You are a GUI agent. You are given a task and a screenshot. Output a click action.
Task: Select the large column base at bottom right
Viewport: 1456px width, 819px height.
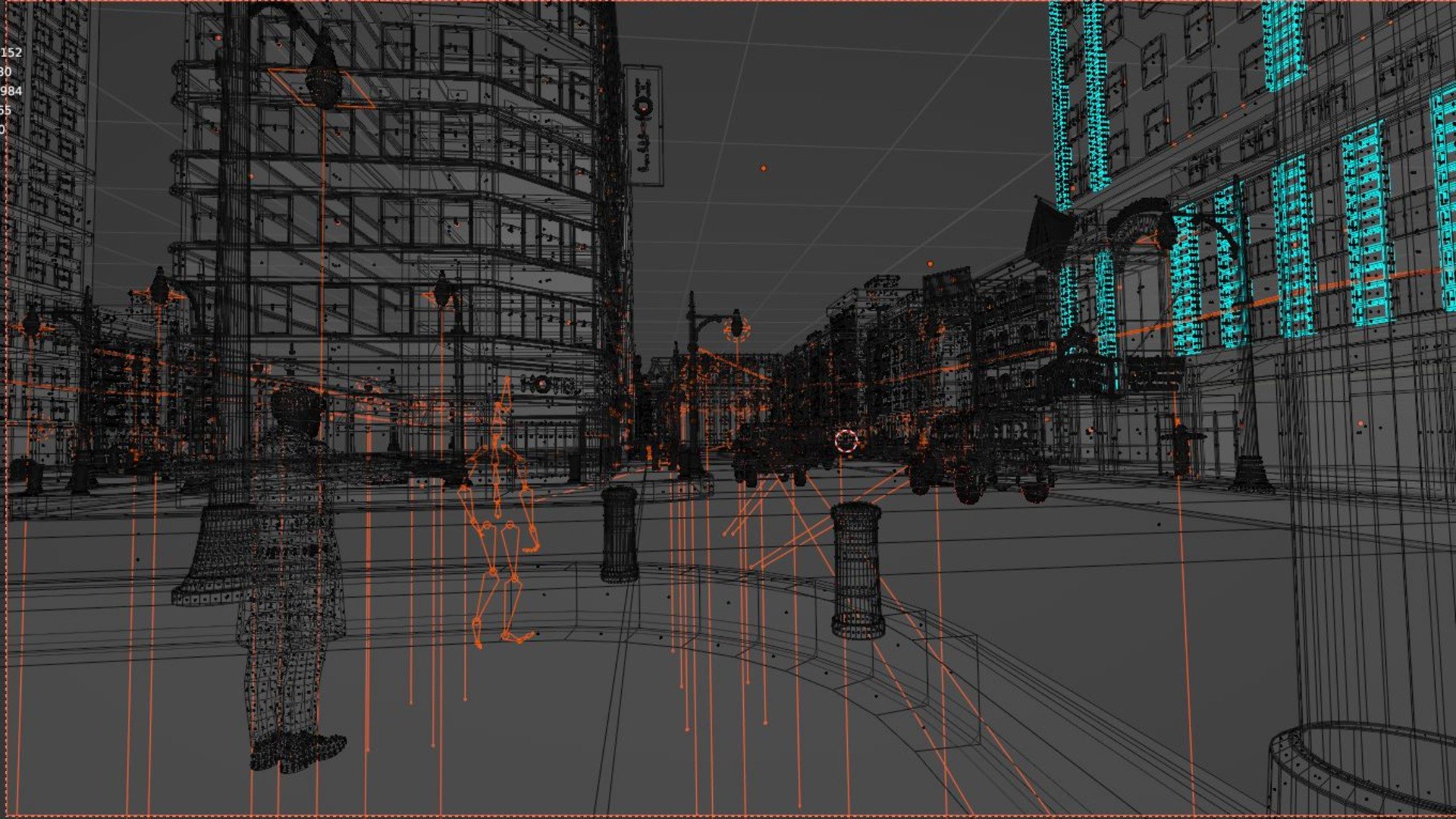(1361, 770)
